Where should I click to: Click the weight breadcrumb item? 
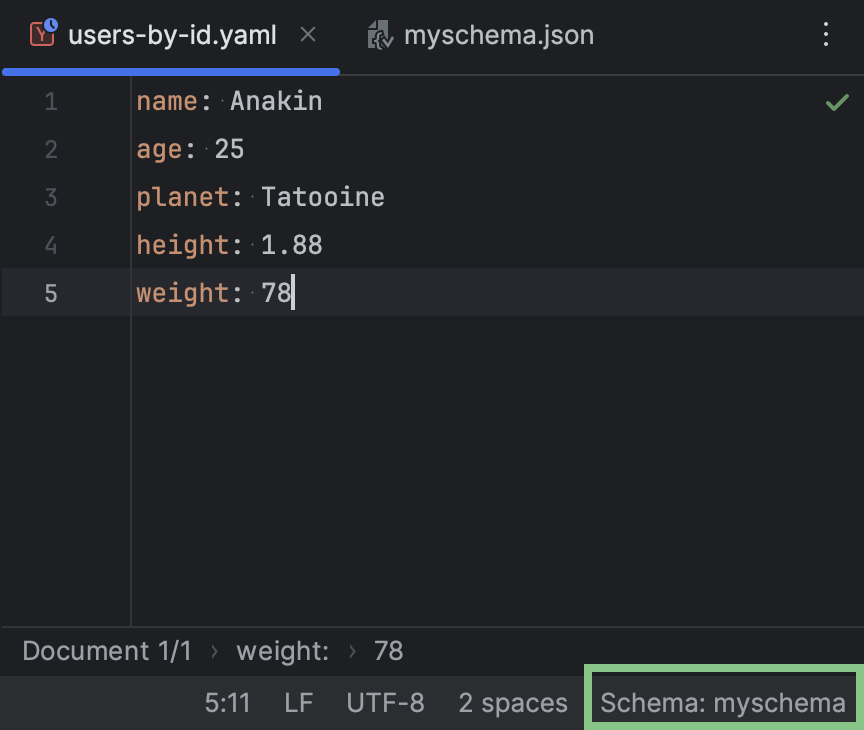[x=282, y=651]
